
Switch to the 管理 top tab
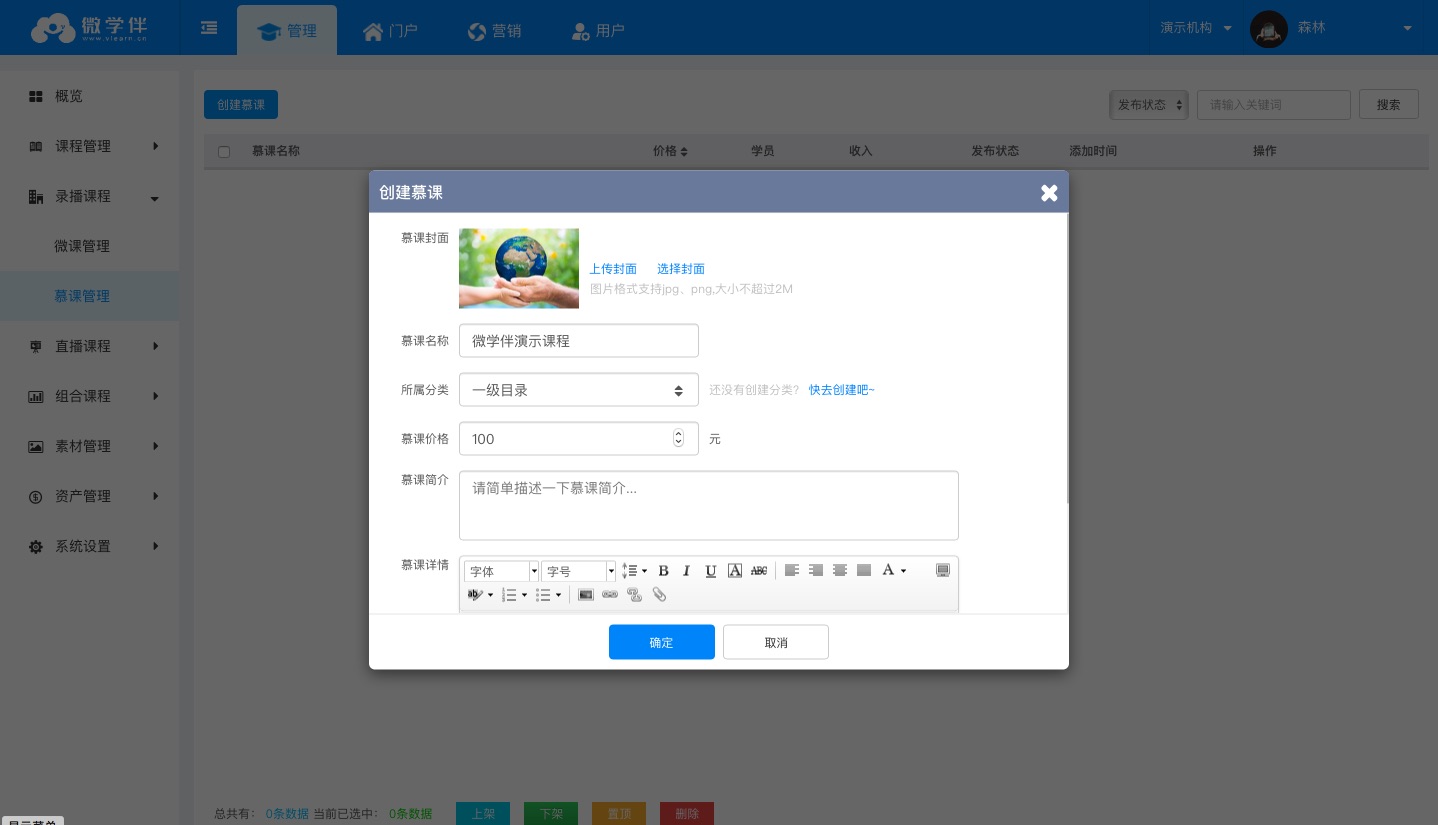pos(287,30)
